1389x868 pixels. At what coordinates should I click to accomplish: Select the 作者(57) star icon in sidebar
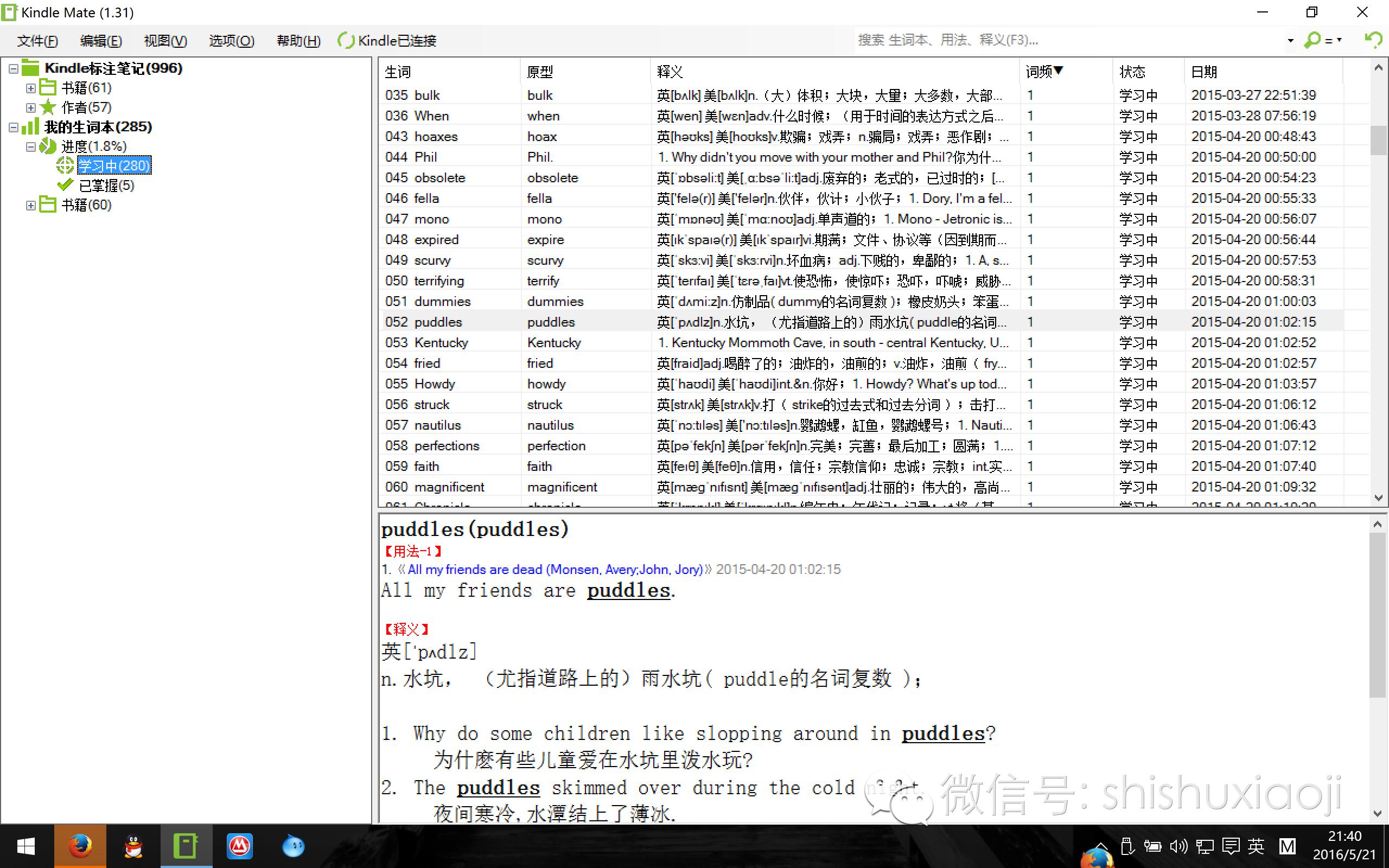click(48, 107)
